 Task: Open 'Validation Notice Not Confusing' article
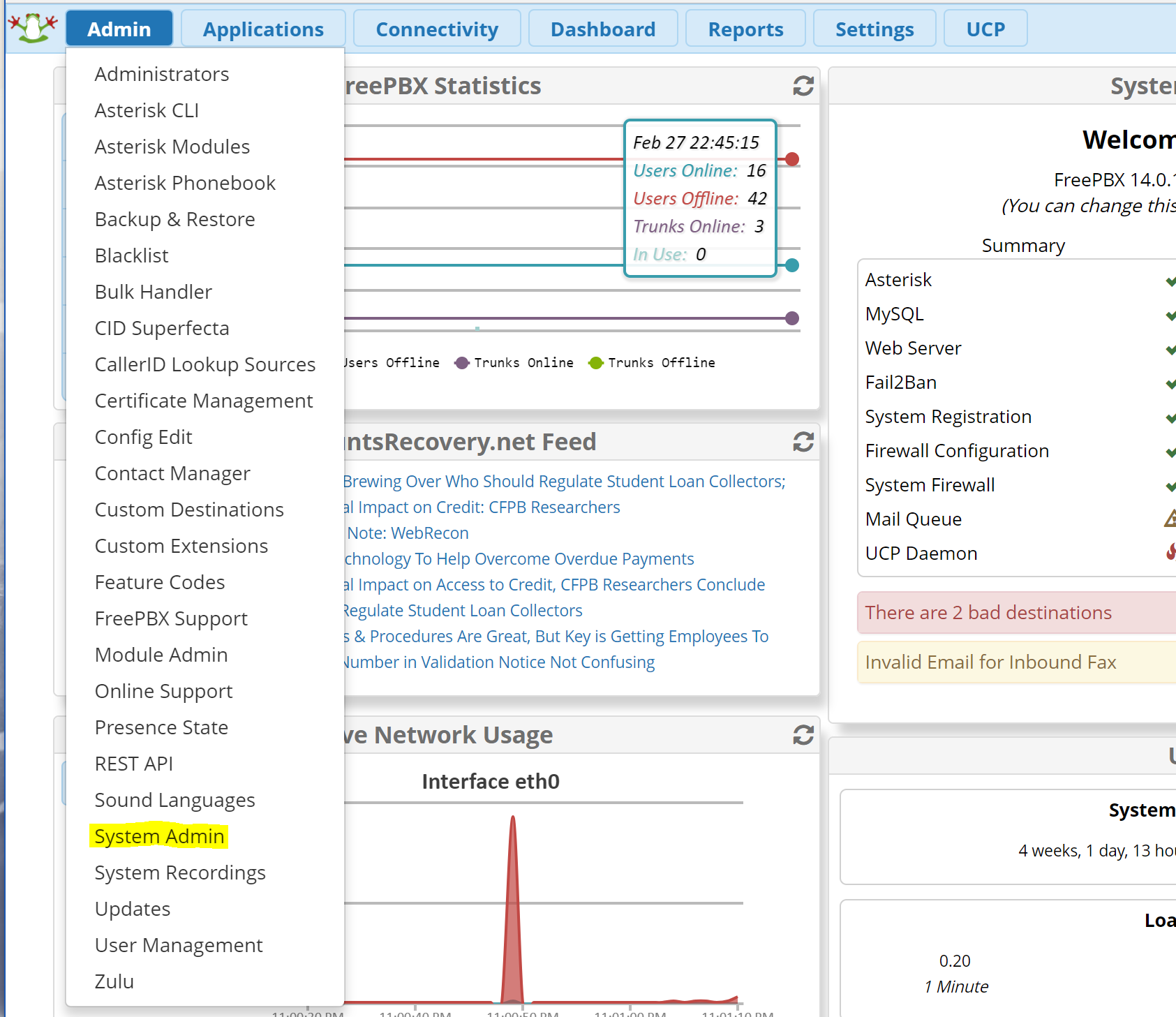coord(500,662)
